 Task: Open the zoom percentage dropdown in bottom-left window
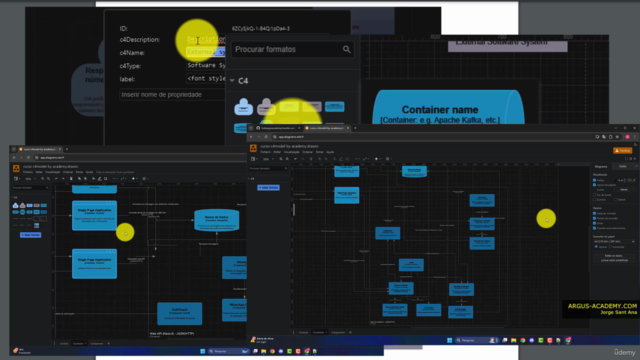[30, 179]
